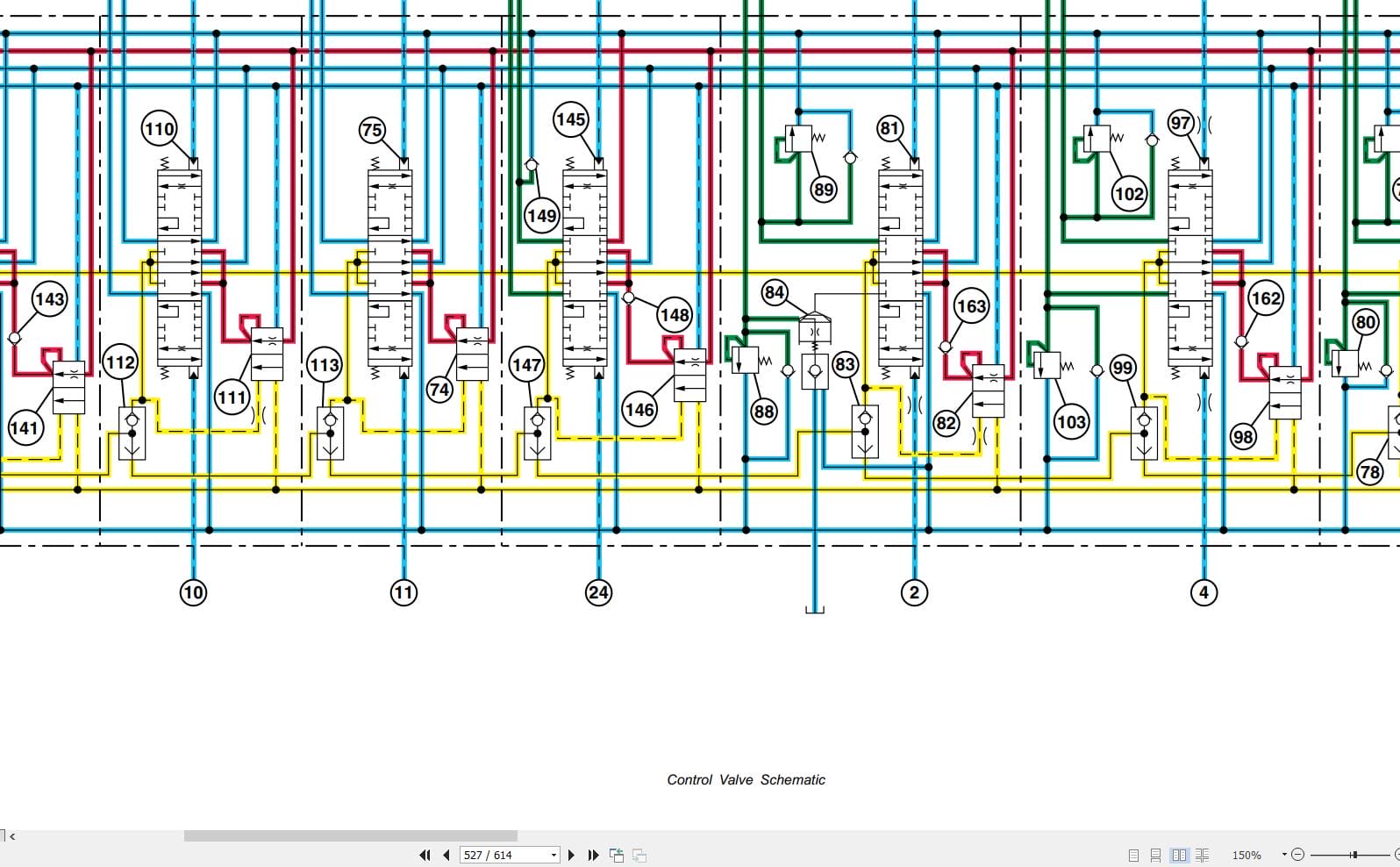Jump to the last page
This screenshot has height=867, width=1400.
(593, 855)
